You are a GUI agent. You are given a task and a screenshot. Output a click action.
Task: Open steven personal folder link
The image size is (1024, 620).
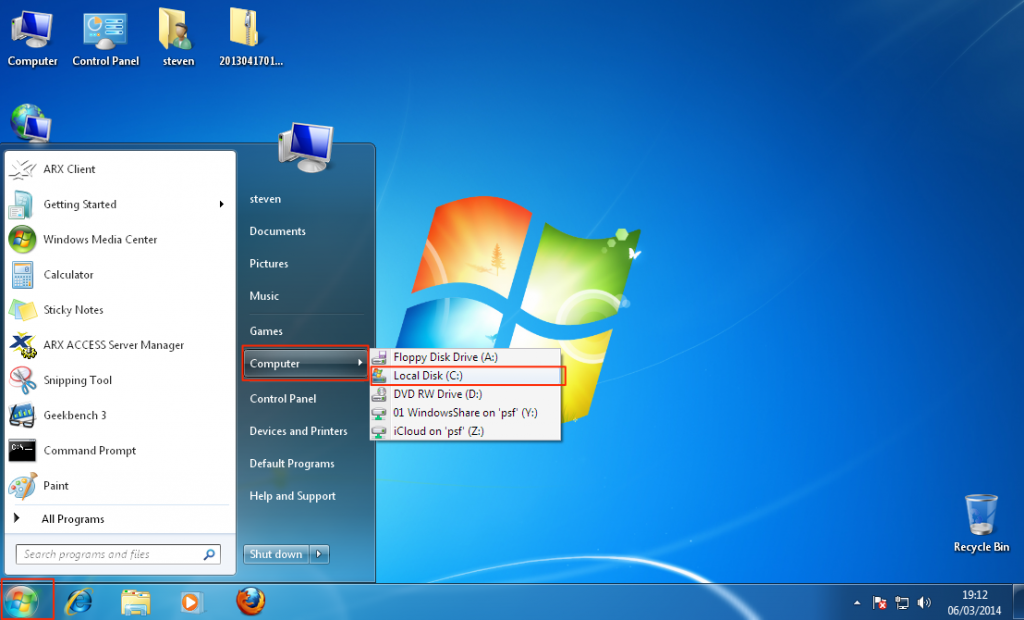click(x=265, y=199)
